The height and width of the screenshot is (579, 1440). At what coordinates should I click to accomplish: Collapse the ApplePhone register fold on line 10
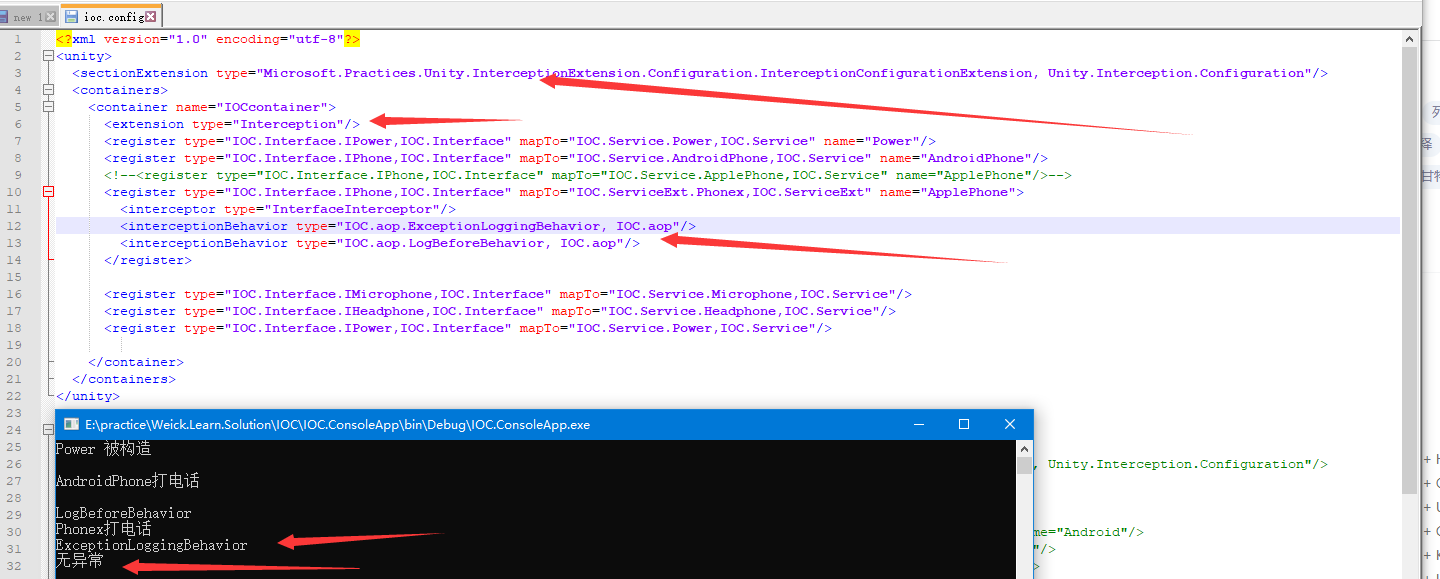click(x=48, y=191)
